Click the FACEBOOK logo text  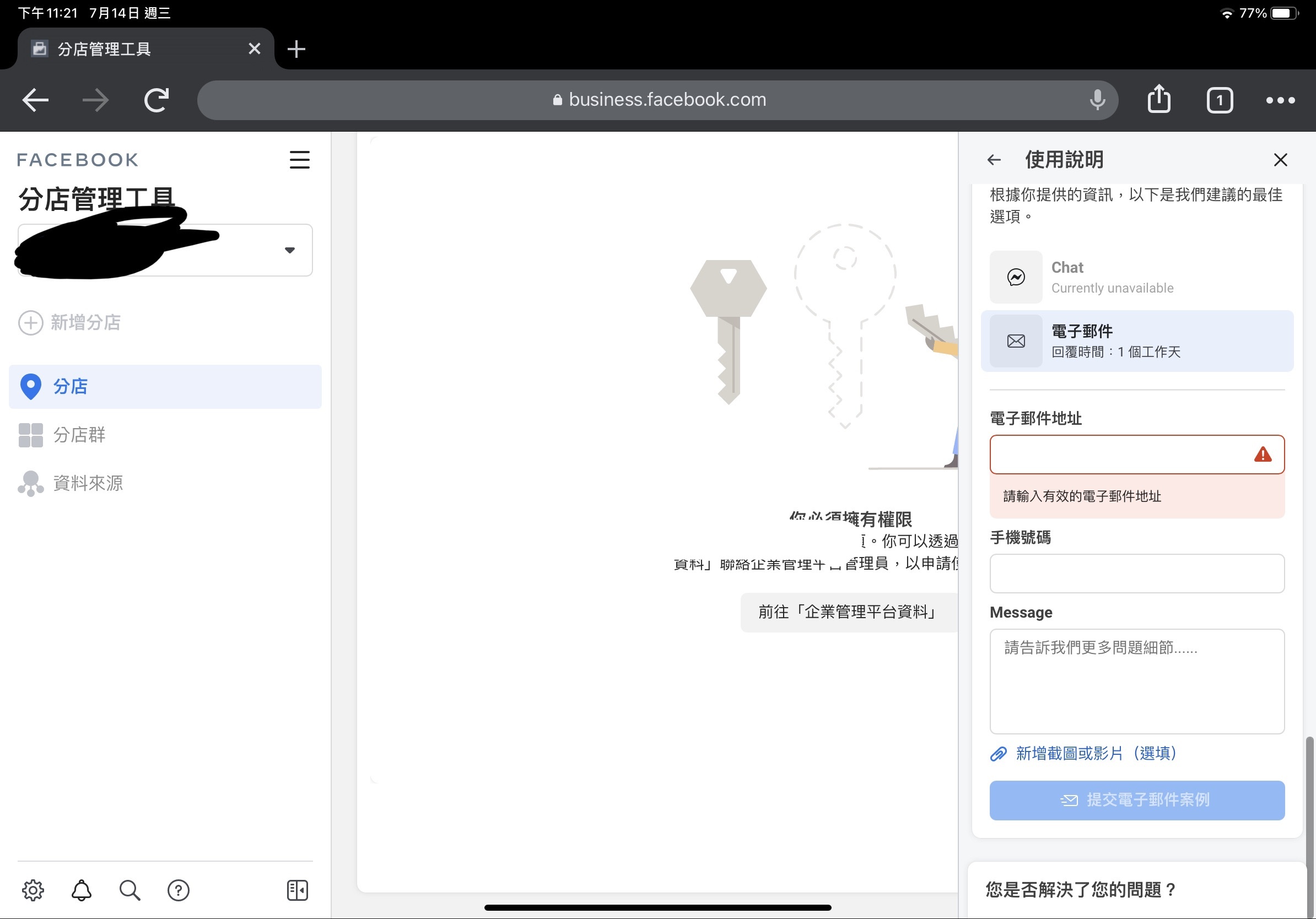pos(77,160)
